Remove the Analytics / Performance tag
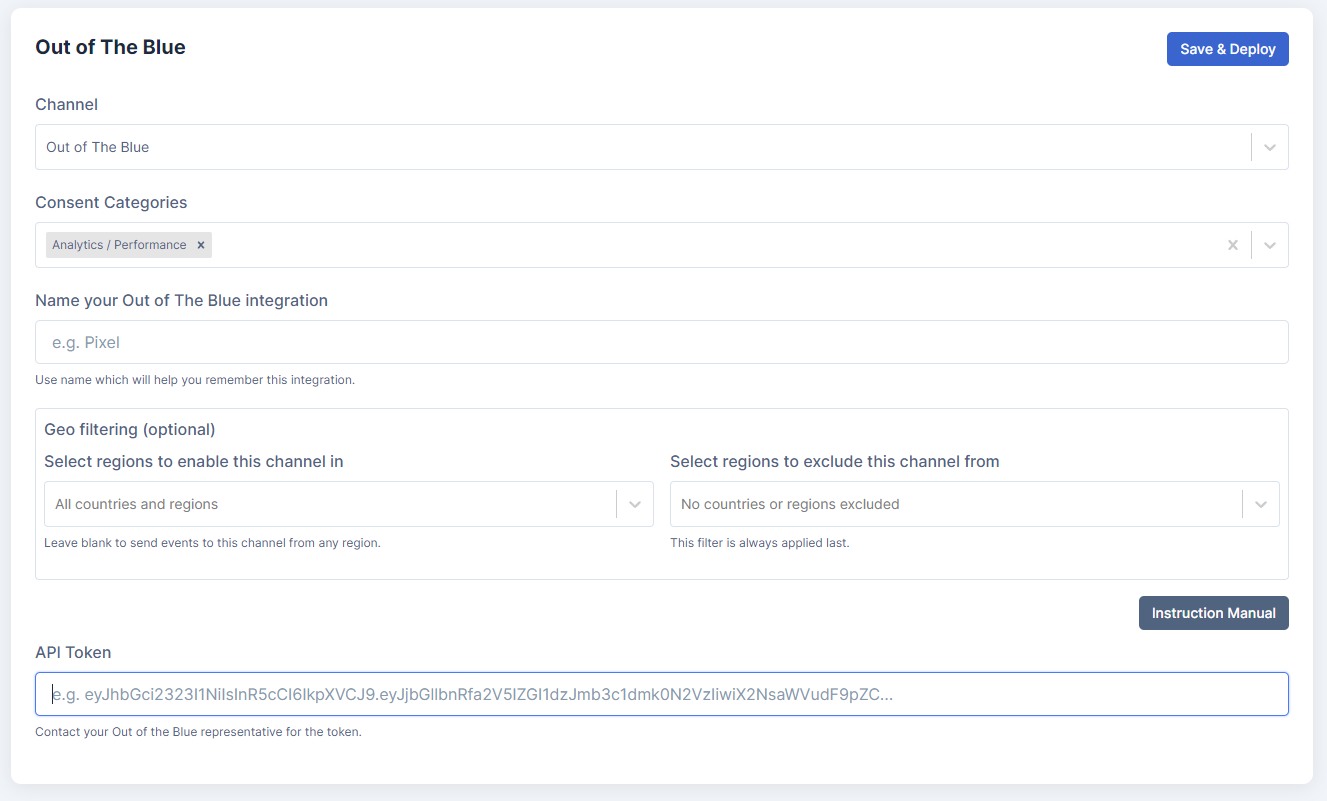This screenshot has width=1327, height=801. [201, 245]
